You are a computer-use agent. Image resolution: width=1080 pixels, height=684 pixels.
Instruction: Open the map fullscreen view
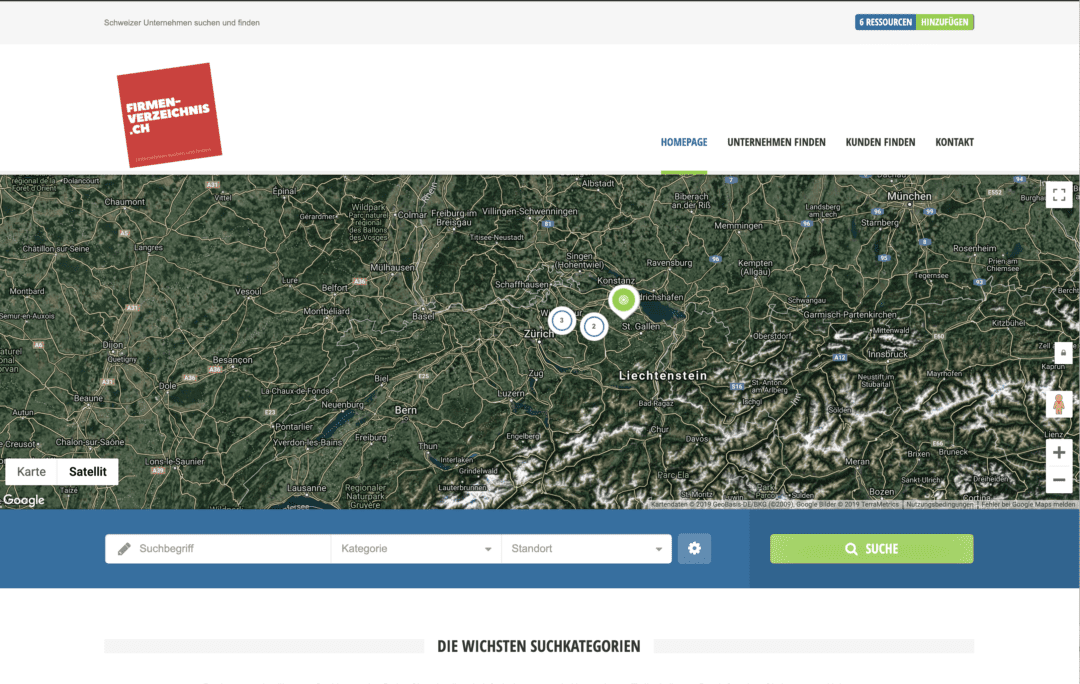[1059, 194]
